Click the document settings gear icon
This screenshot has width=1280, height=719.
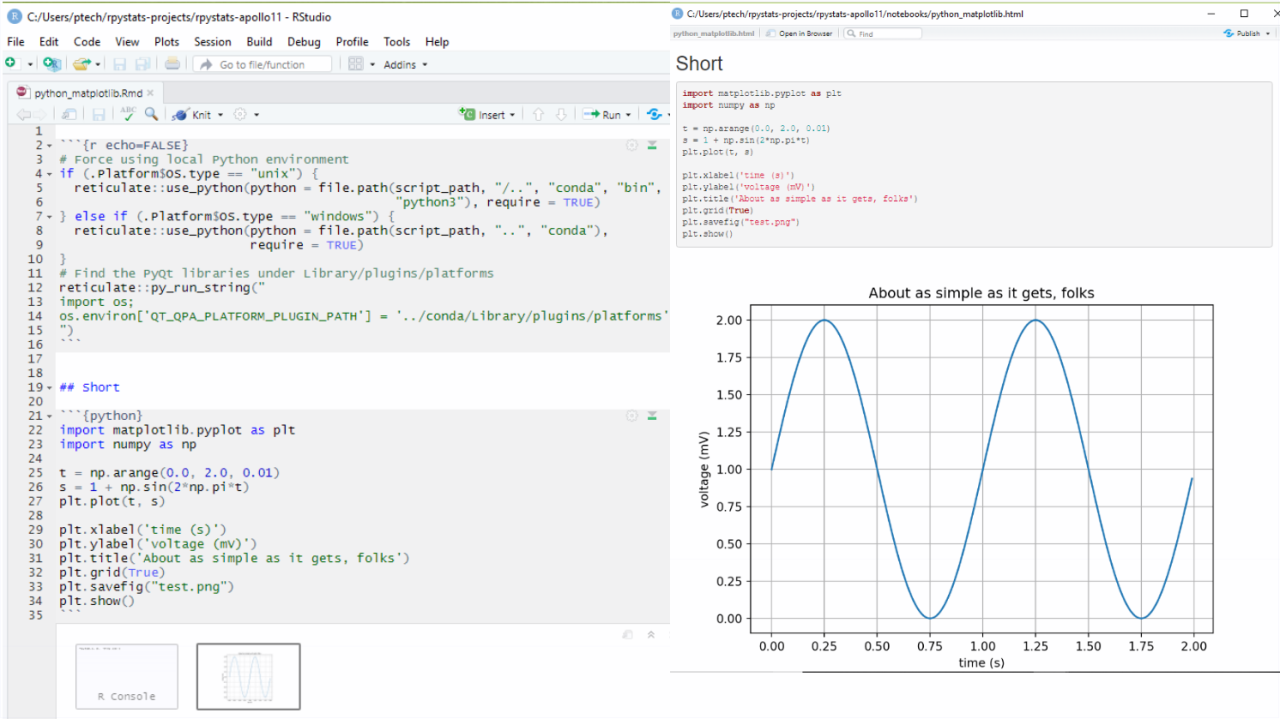pyautogui.click(x=240, y=114)
